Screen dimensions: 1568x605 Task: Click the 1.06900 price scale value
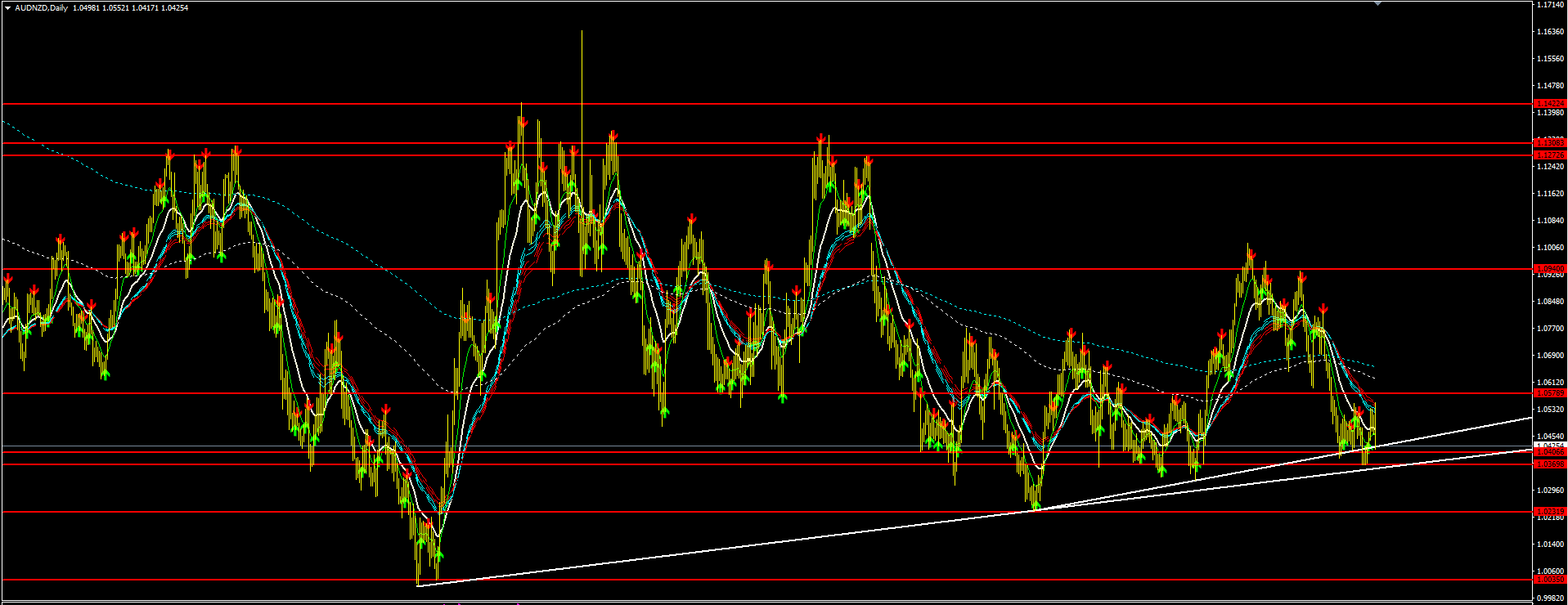(x=1551, y=356)
